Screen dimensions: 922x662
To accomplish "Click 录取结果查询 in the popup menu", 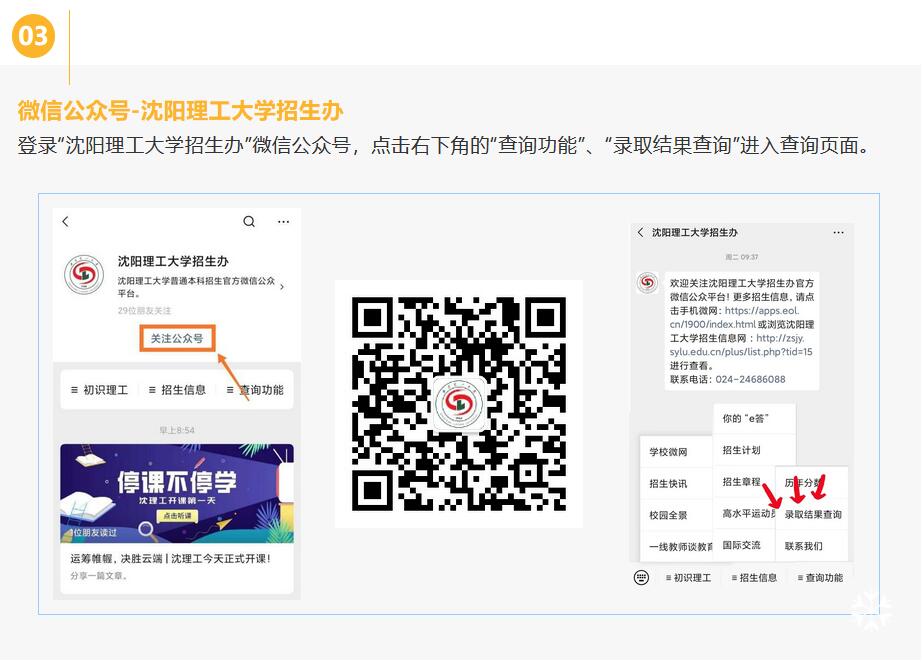I will 812,515.
